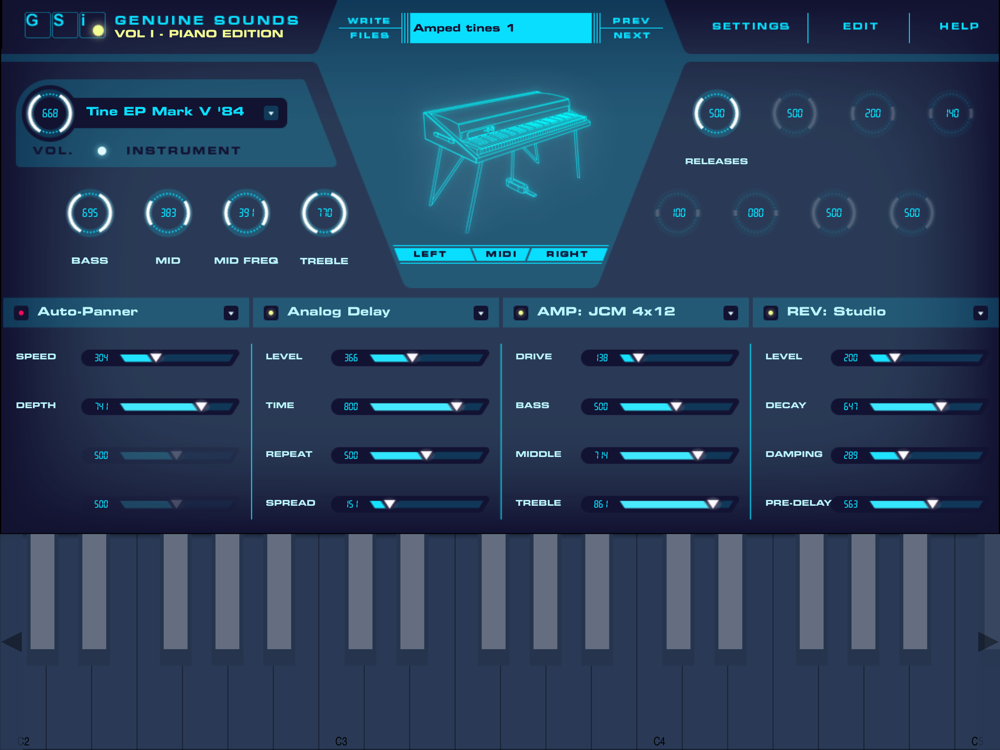The height and width of the screenshot is (750, 1000).
Task: Open the REV Studio reverb type dropdown
Action: pyautogui.click(x=980, y=312)
